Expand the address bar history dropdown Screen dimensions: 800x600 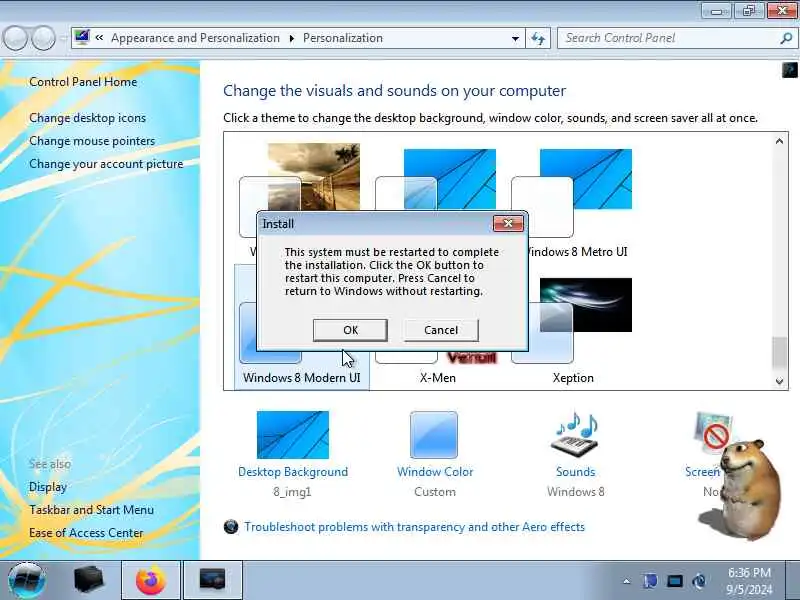(515, 38)
